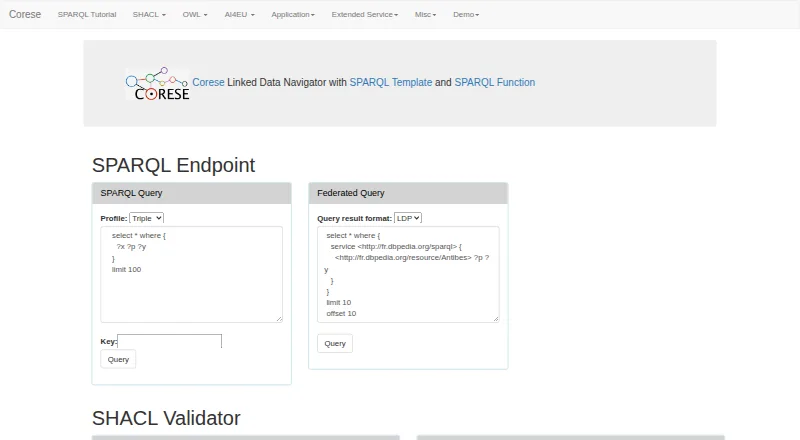The width and height of the screenshot is (800, 440).
Task: Open Query result format select showing LDP
Action: [x=408, y=218]
